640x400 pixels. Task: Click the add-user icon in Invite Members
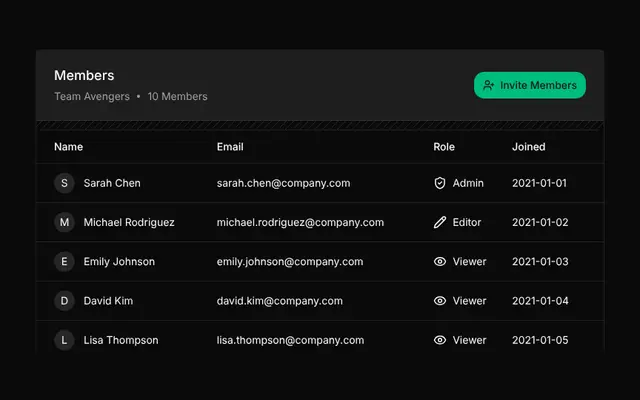pos(489,85)
